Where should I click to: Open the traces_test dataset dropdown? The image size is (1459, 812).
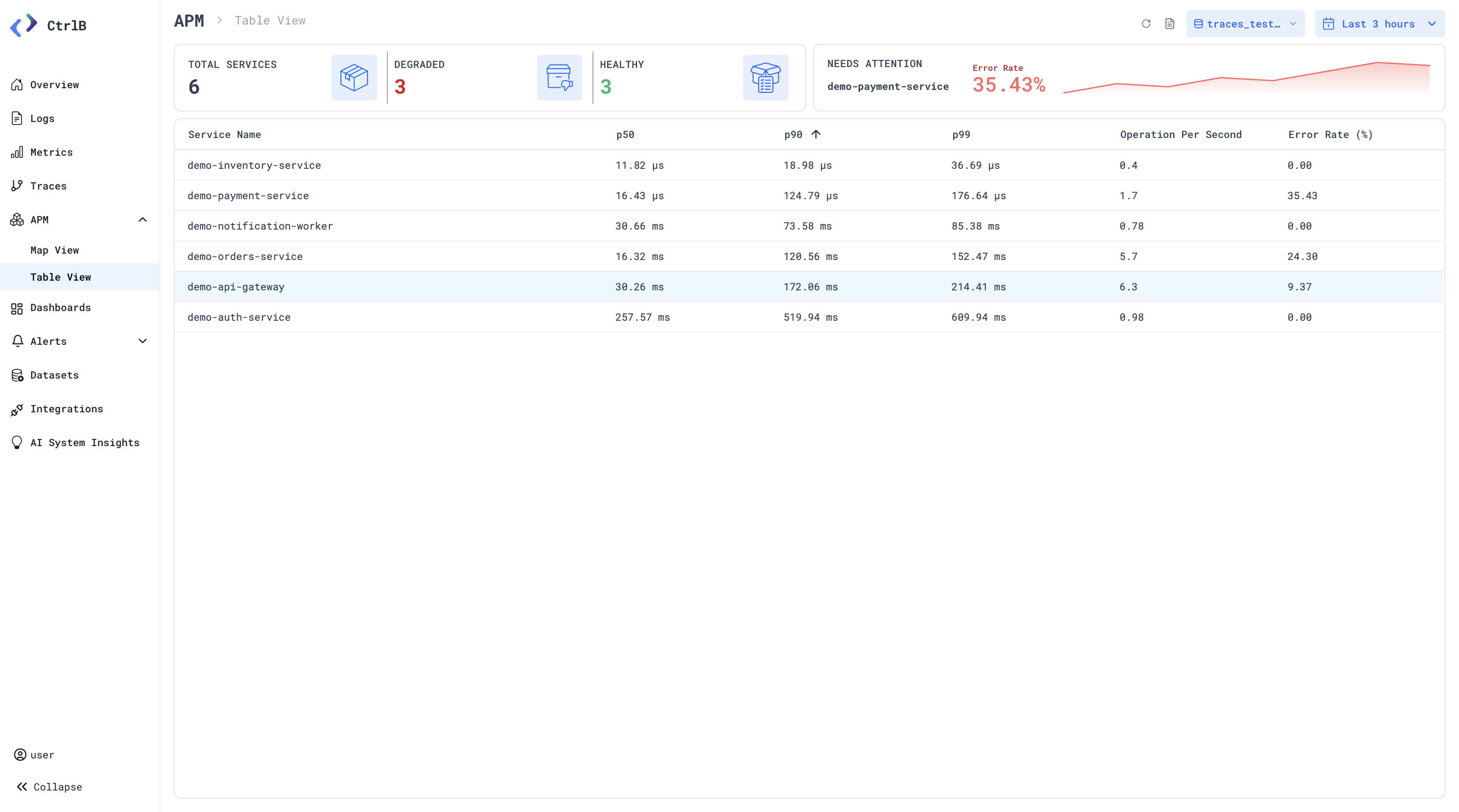1245,24
